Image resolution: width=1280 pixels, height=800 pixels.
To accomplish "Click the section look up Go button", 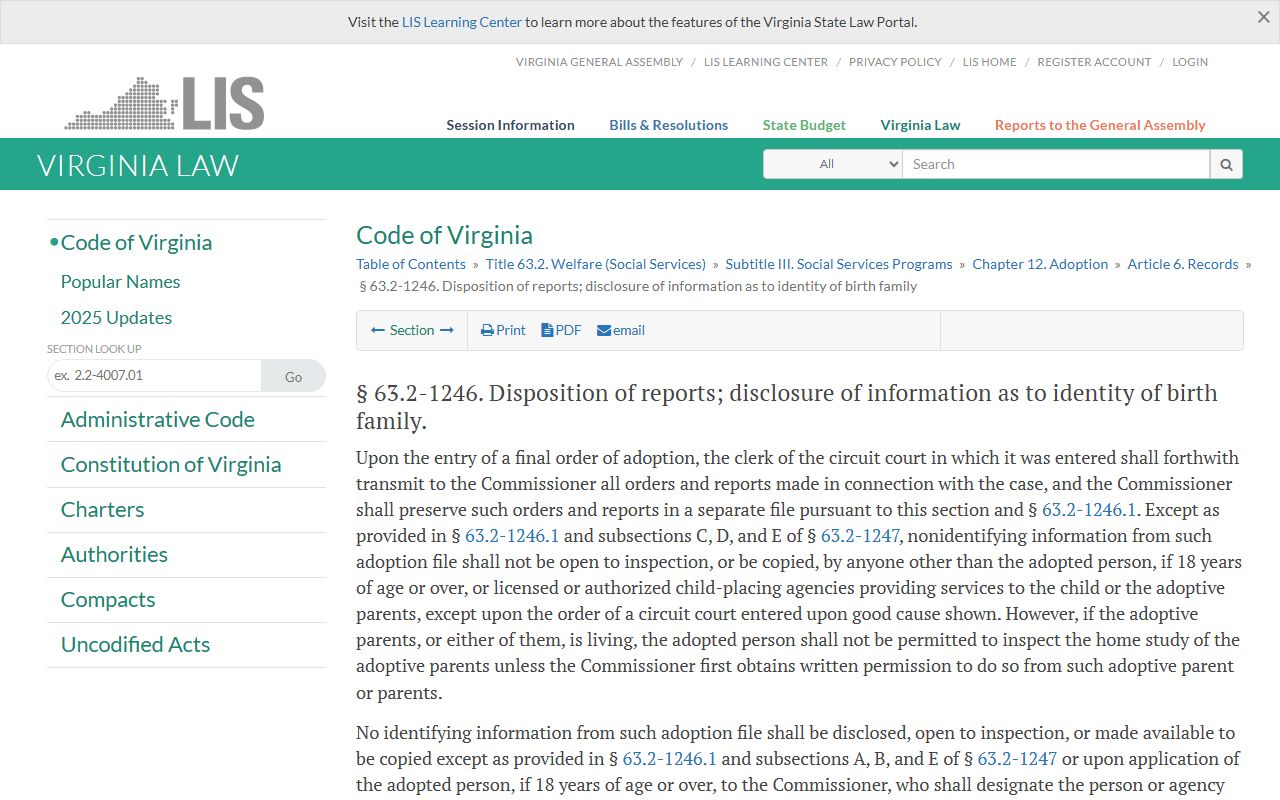I will [x=293, y=376].
